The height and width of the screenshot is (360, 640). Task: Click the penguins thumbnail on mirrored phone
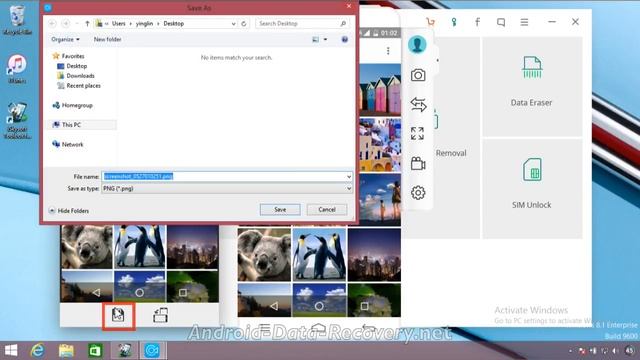(x=319, y=255)
